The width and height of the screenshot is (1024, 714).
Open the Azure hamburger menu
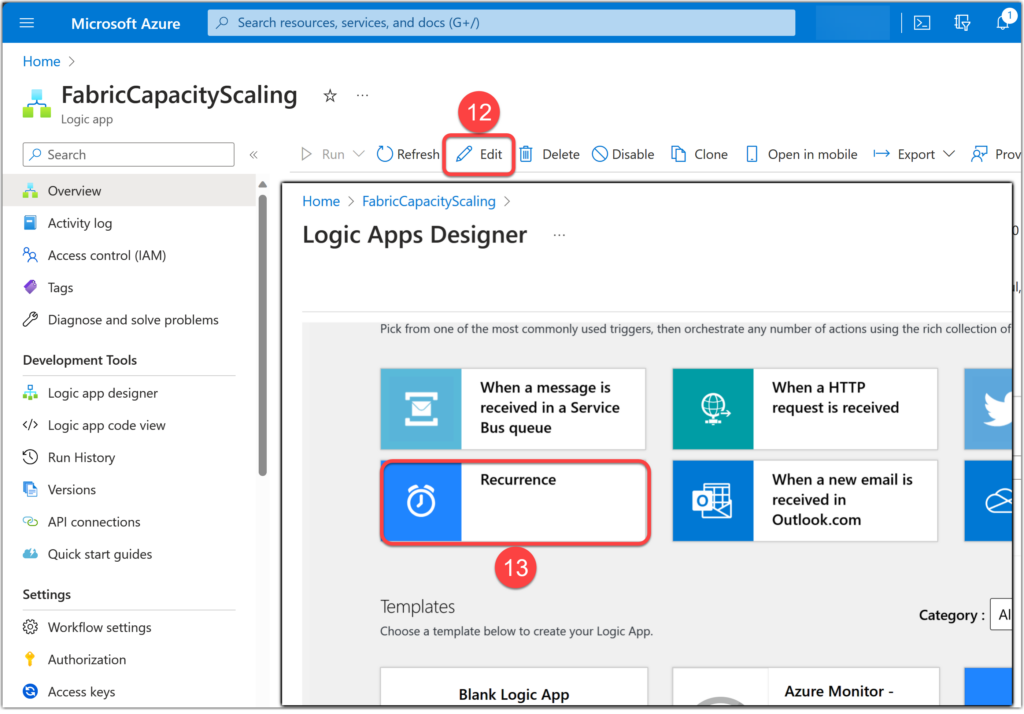coord(27,23)
